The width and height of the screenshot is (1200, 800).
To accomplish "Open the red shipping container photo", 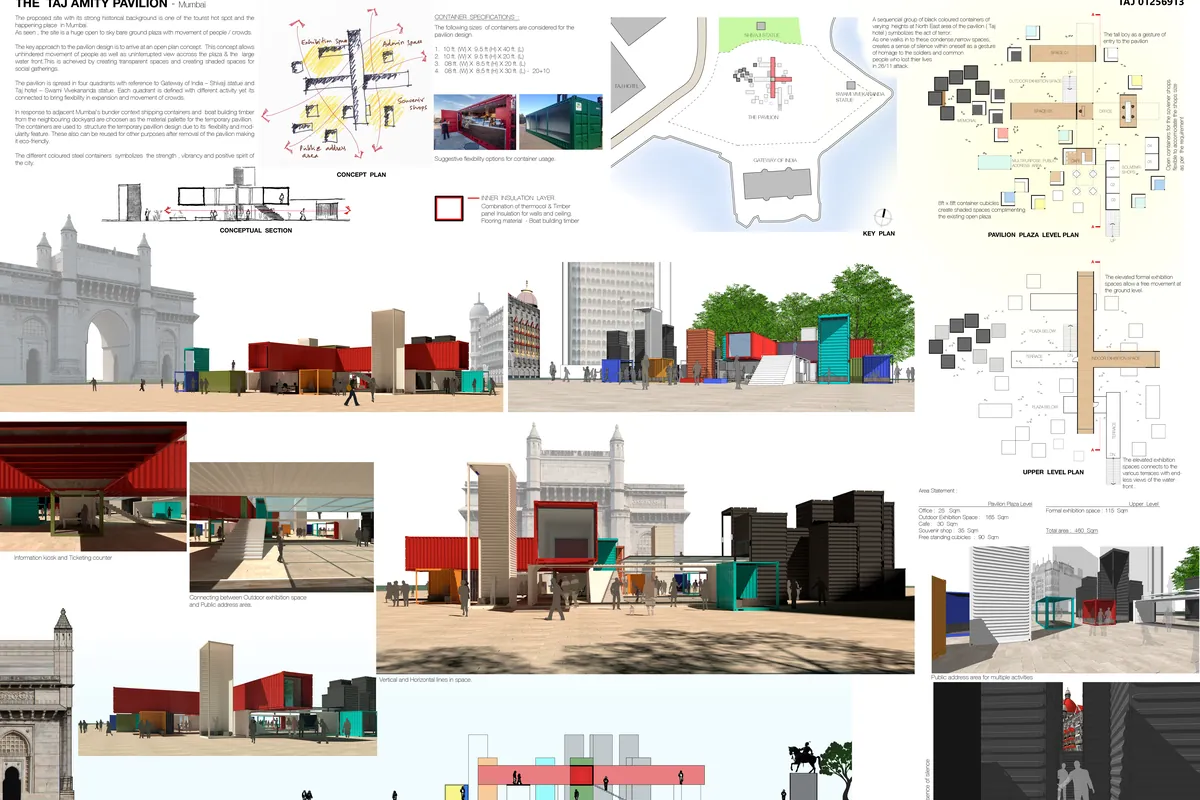I will 474,122.
